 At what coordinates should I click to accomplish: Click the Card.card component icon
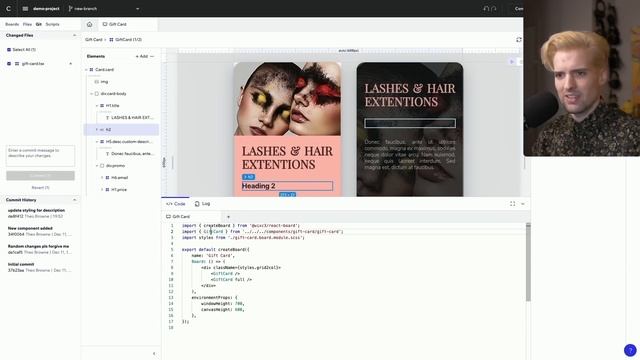coord(91,70)
